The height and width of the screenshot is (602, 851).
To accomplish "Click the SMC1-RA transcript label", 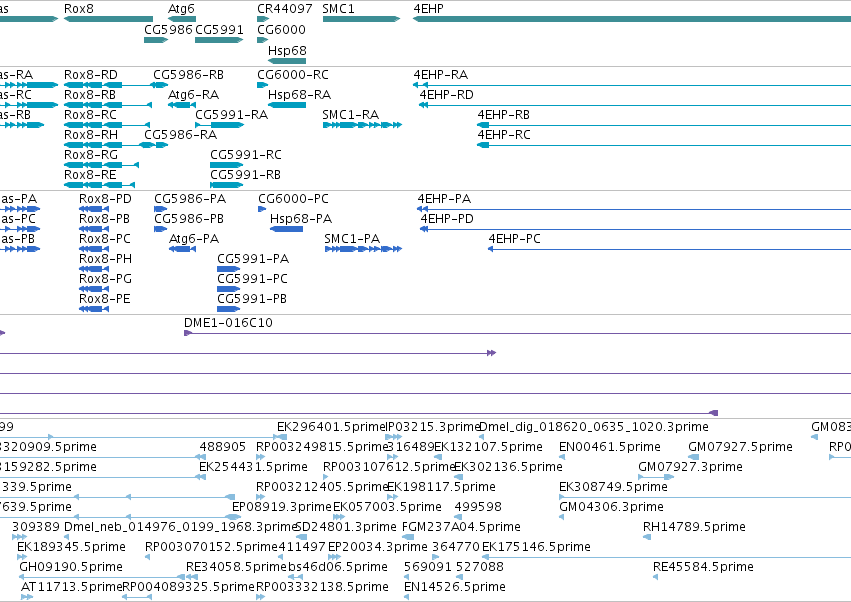I will click(351, 115).
